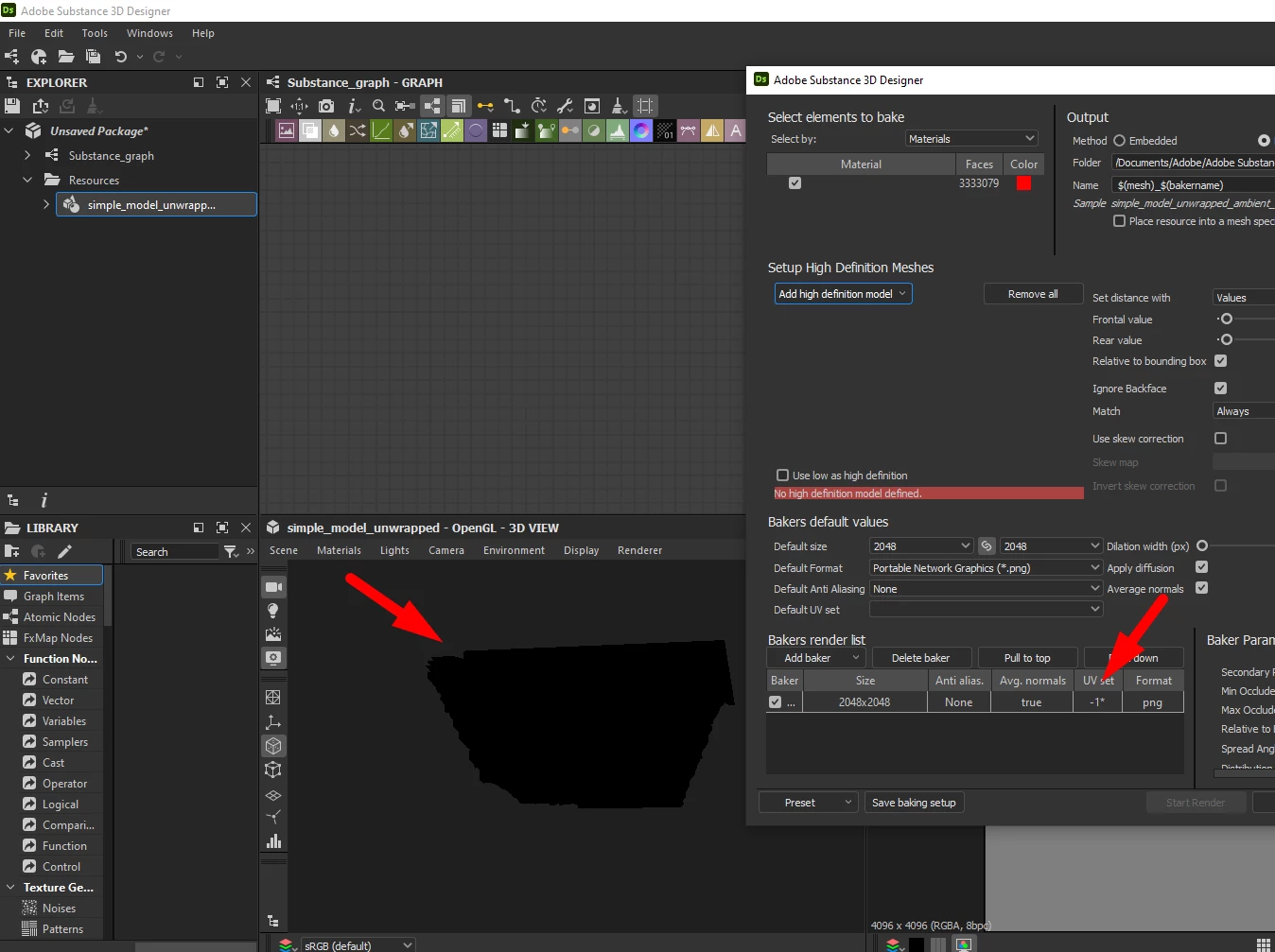Click the save package icon in Explorer
Screen dimensions: 1275x952
coord(12,106)
